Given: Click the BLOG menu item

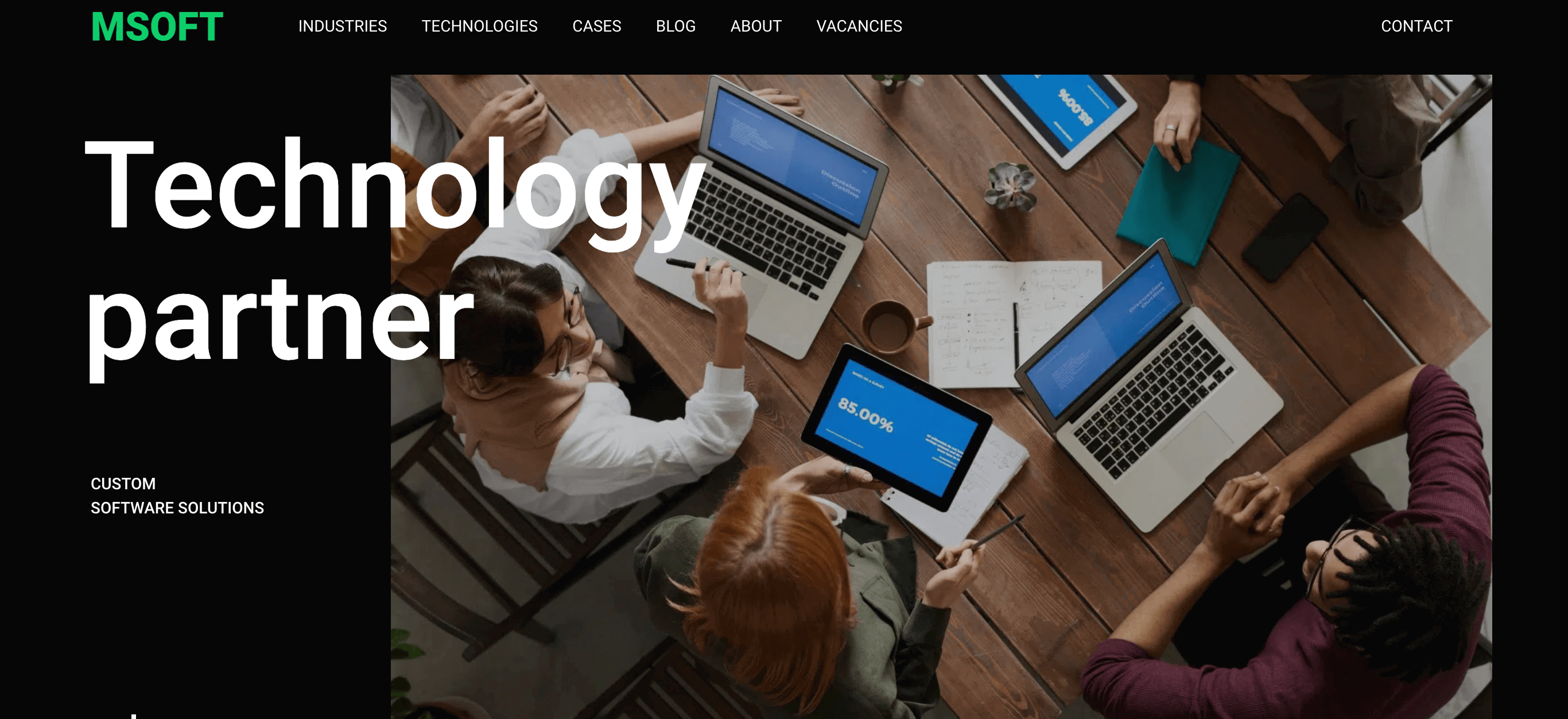Looking at the screenshot, I should click(676, 26).
